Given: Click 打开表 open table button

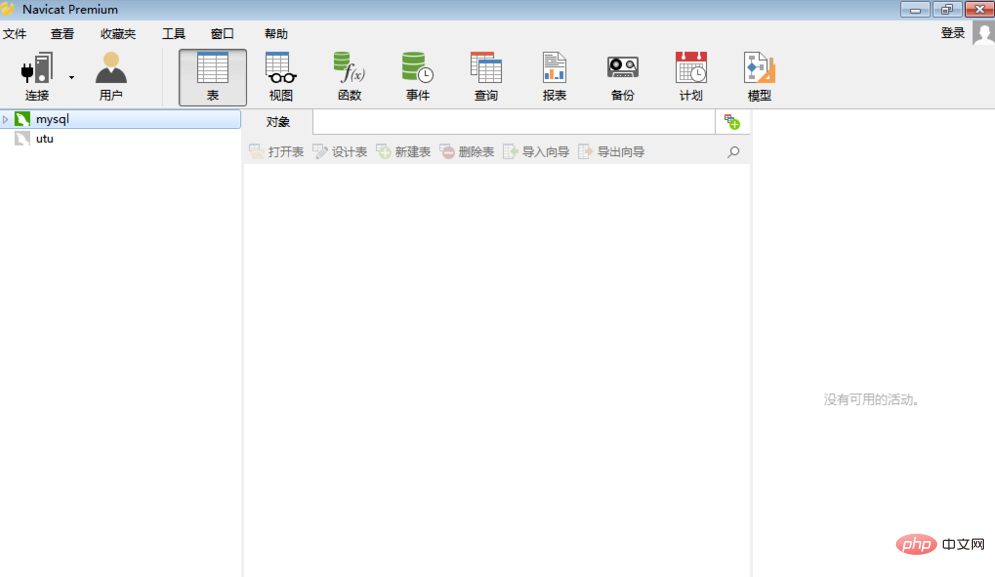Looking at the screenshot, I should pos(277,152).
